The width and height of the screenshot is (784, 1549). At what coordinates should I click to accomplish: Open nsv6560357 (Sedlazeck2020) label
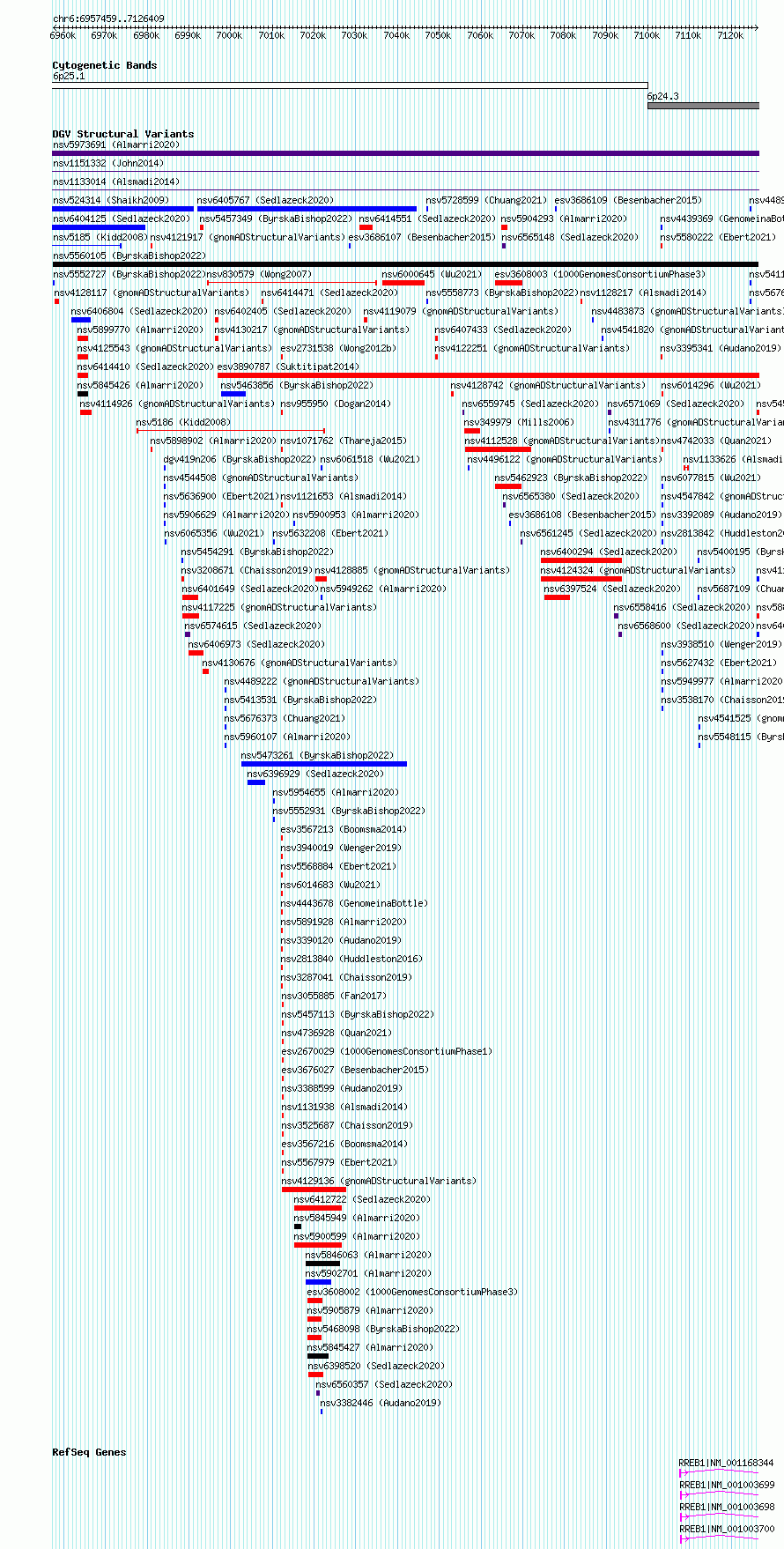pyautogui.click(x=384, y=1384)
